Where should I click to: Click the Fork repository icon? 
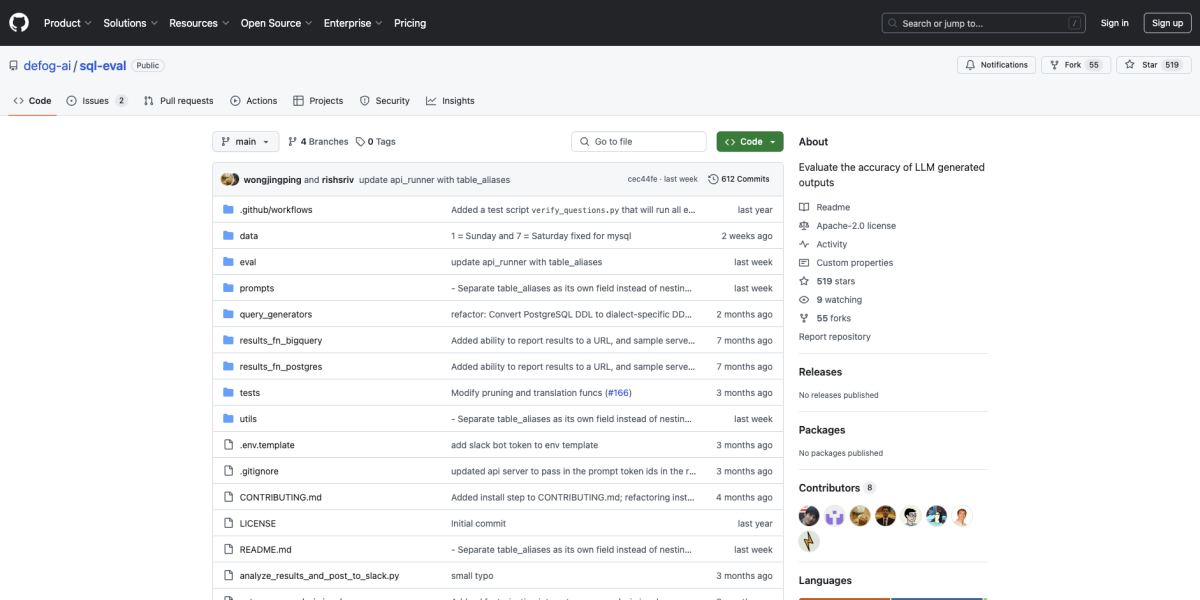[1053, 65]
